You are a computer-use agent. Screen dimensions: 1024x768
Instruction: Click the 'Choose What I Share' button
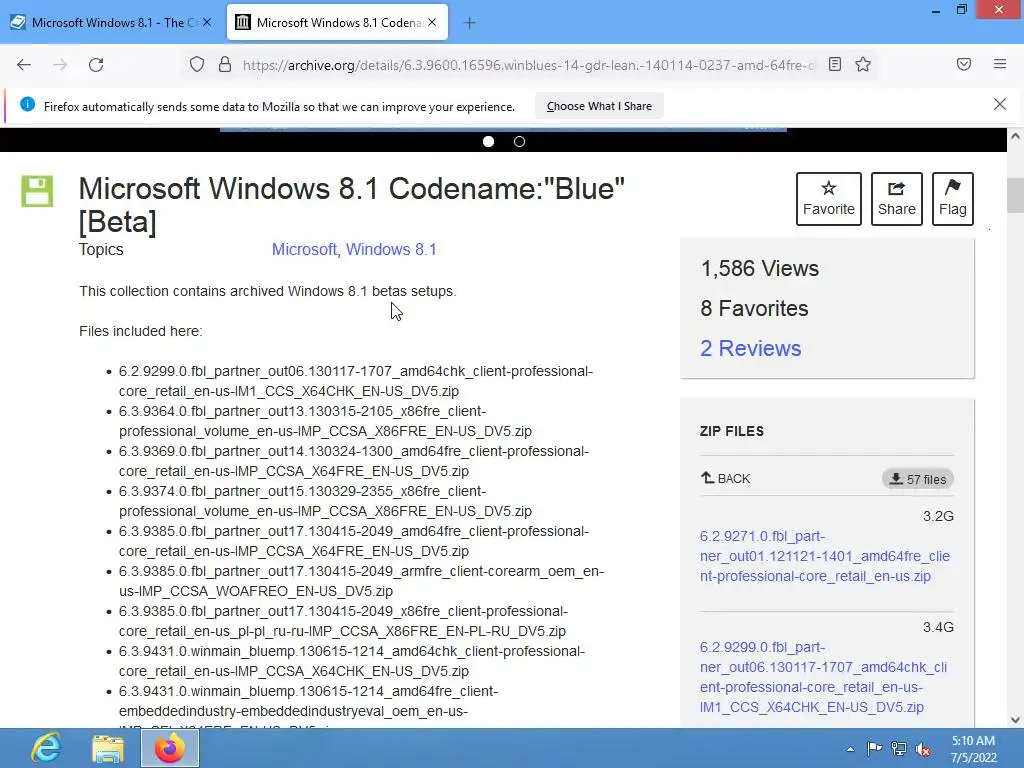point(599,106)
